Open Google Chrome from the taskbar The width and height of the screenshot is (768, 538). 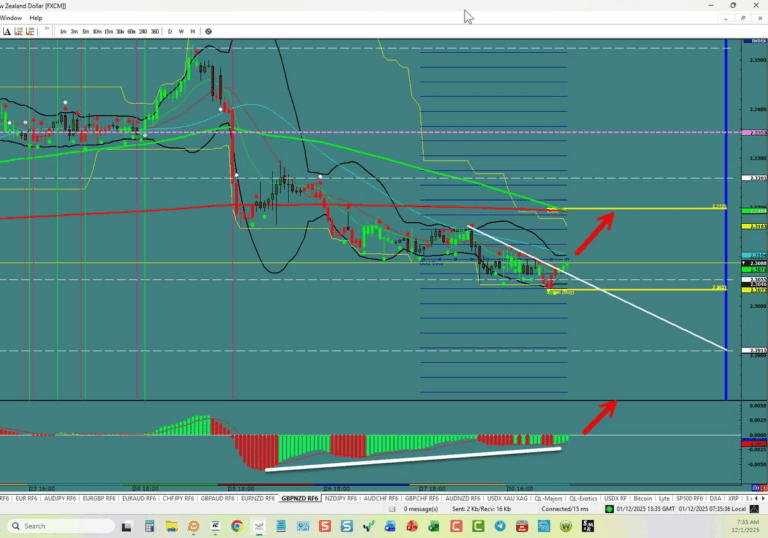click(237, 526)
